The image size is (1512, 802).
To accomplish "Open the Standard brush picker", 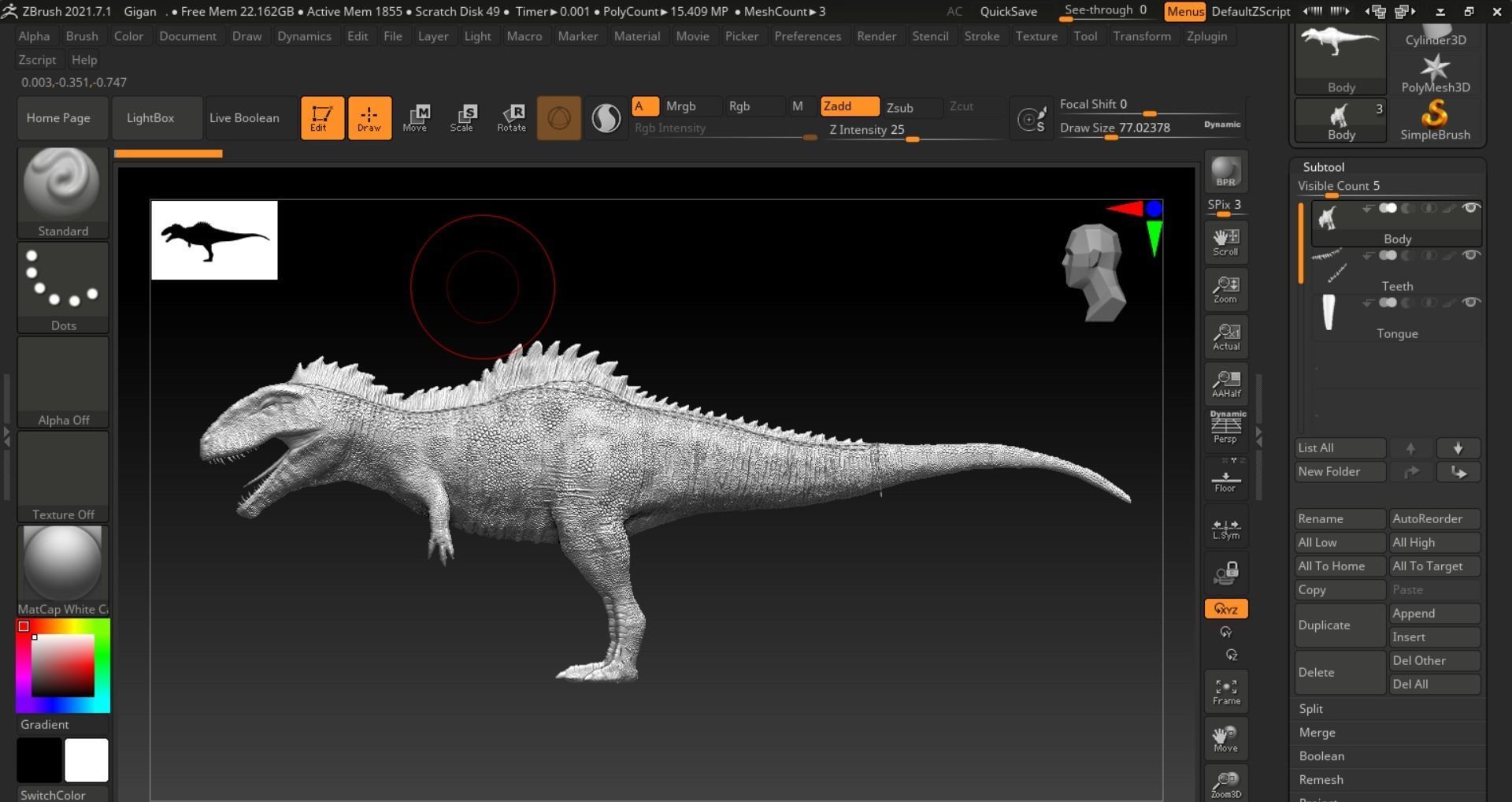I will 63,193.
